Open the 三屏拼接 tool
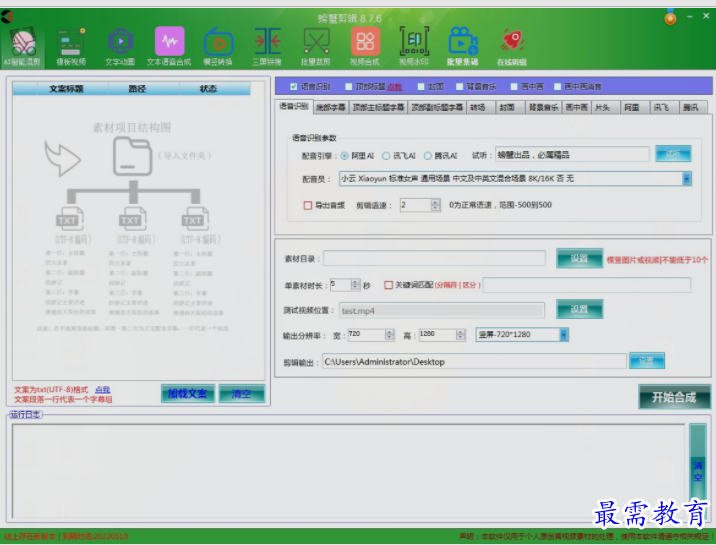 [x=267, y=47]
